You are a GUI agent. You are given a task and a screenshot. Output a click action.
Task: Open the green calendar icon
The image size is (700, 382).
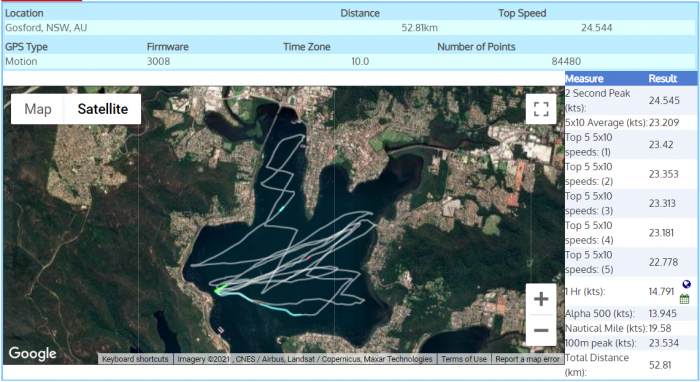(x=684, y=299)
